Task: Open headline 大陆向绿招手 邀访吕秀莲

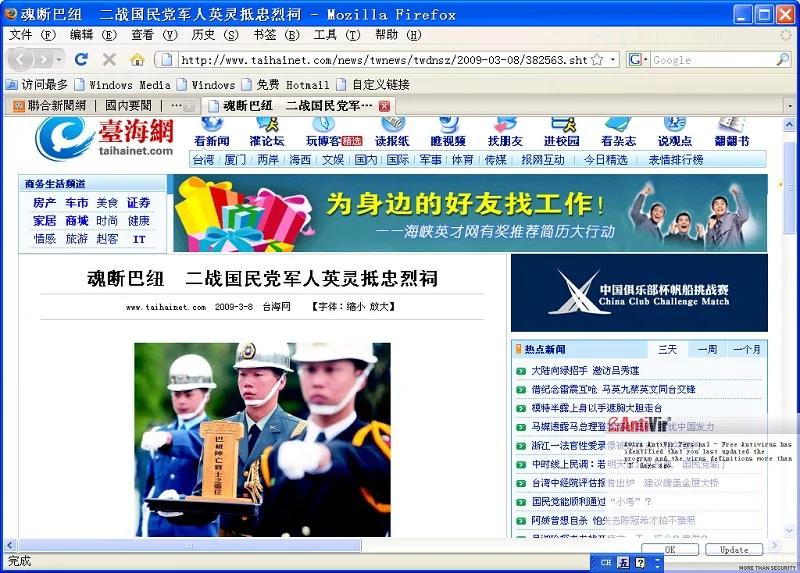Action: coord(585,370)
